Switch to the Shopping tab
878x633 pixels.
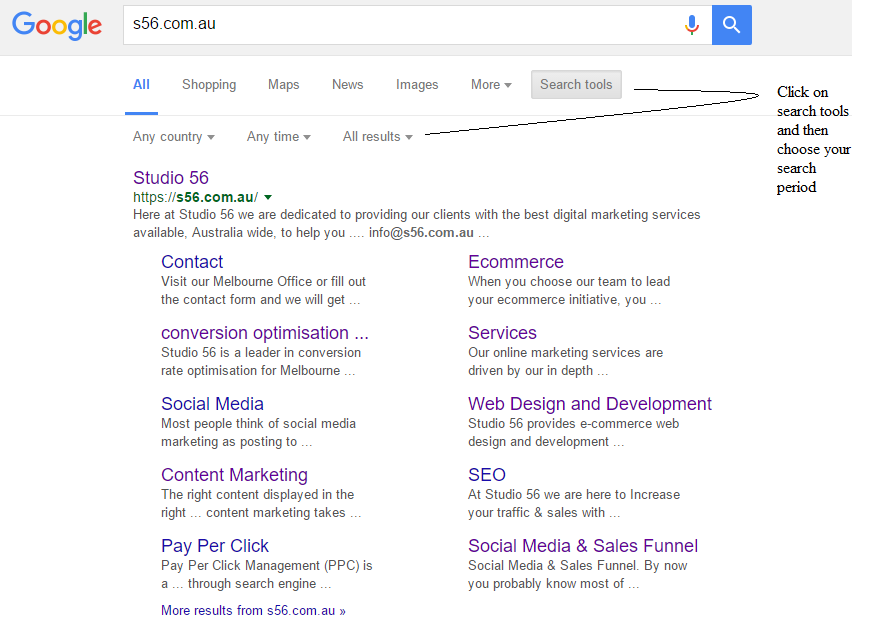pos(209,85)
